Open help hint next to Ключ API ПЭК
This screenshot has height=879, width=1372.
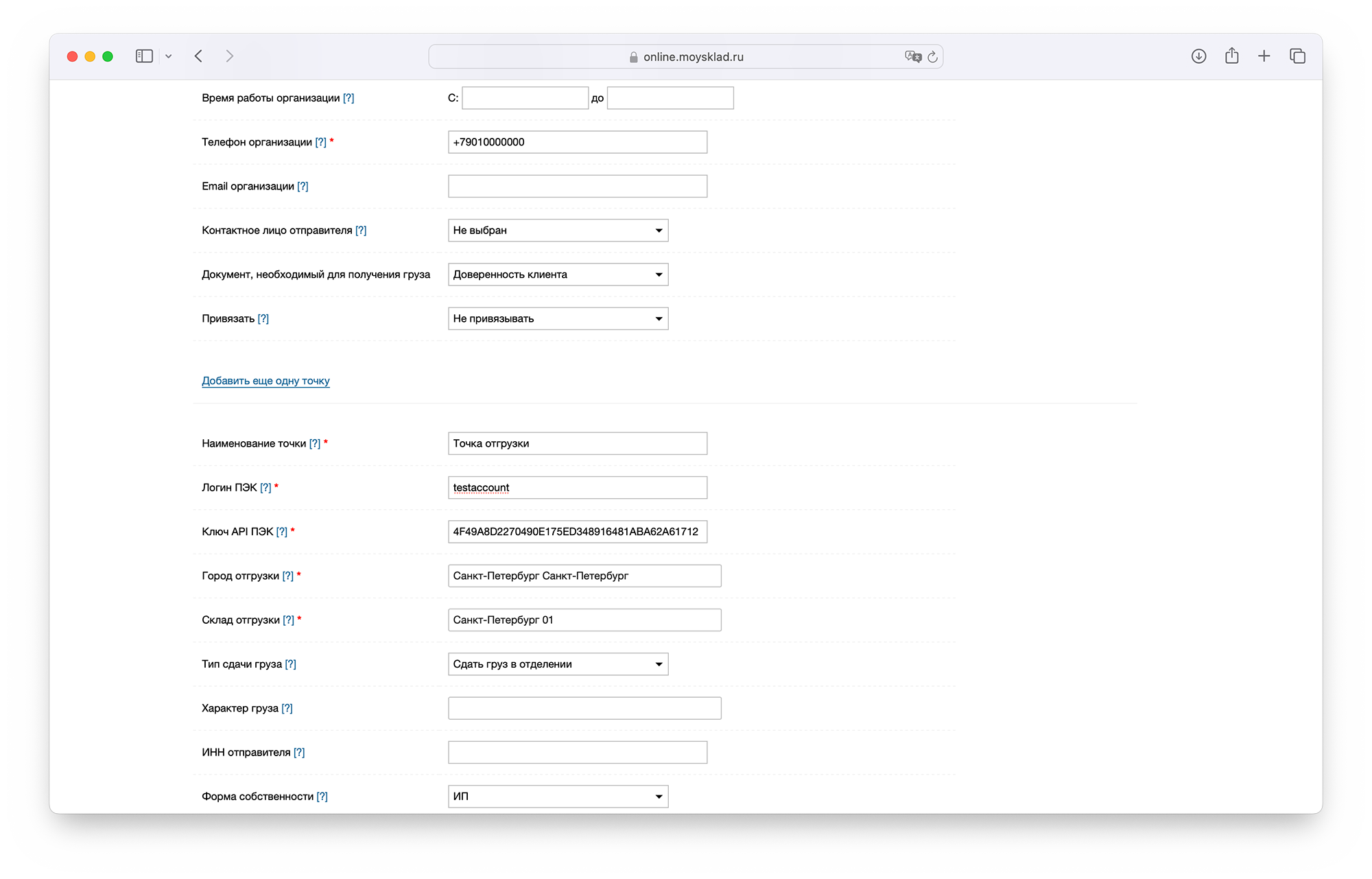click(x=281, y=532)
